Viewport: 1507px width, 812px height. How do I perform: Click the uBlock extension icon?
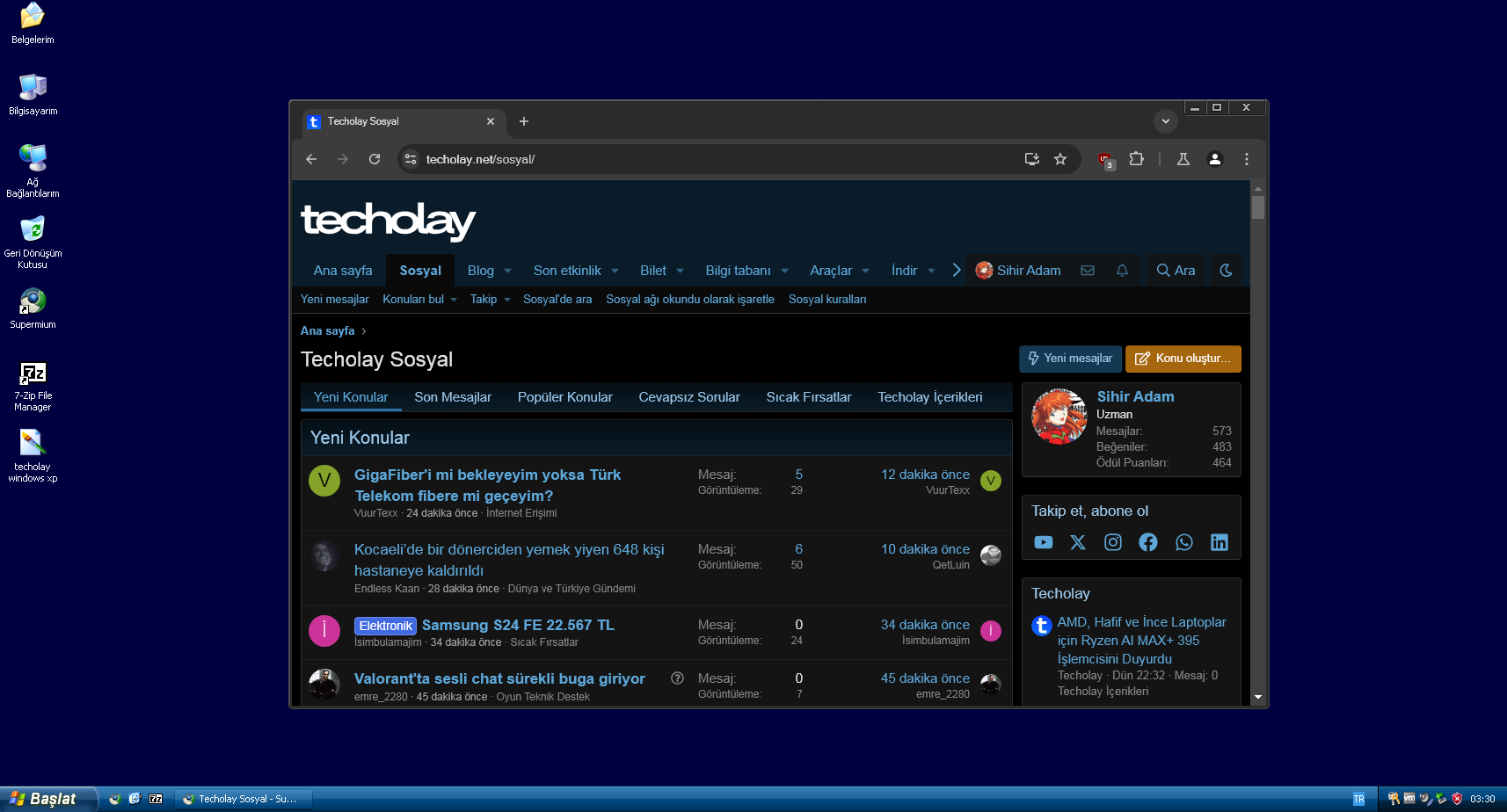click(x=1106, y=160)
